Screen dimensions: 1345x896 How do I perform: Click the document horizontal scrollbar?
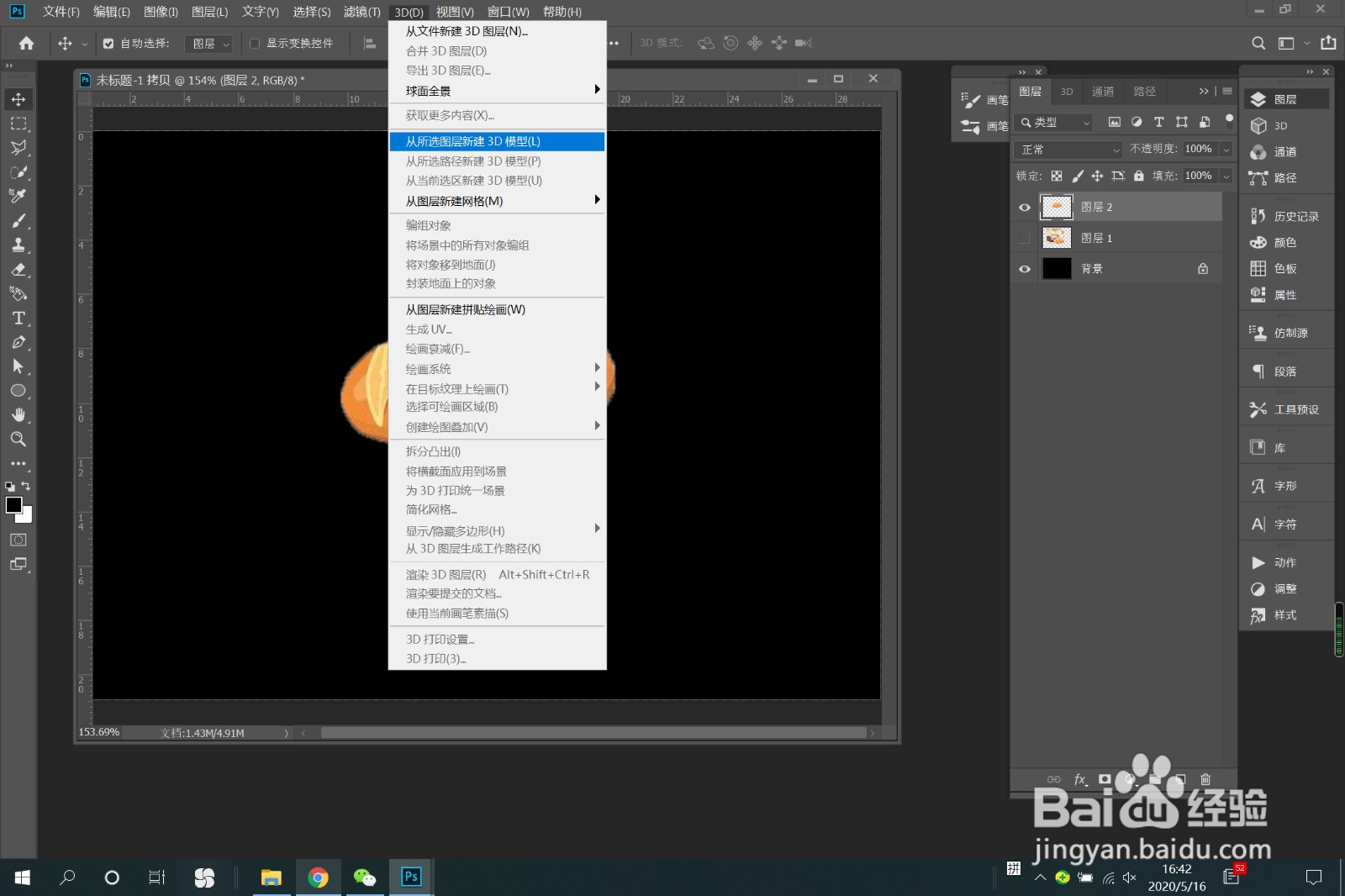point(593,733)
